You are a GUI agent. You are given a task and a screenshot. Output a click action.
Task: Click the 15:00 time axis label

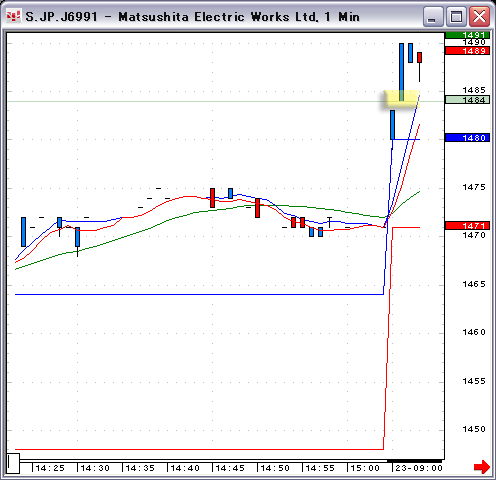point(365,468)
